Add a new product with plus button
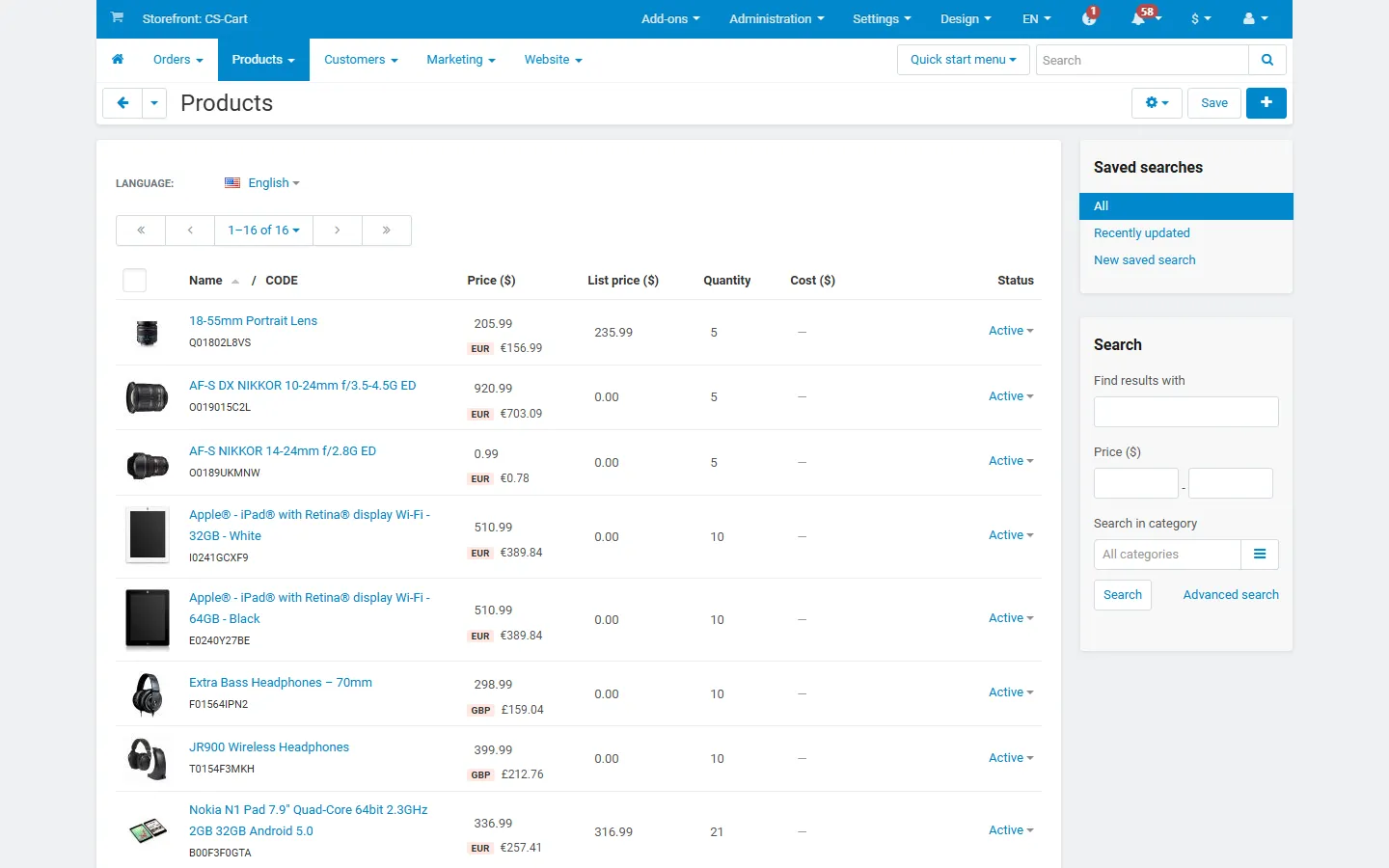The image size is (1389, 868). pos(1266,103)
